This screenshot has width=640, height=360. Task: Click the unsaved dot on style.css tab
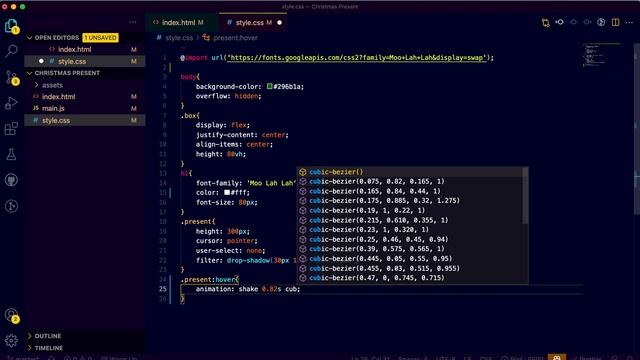280,22
